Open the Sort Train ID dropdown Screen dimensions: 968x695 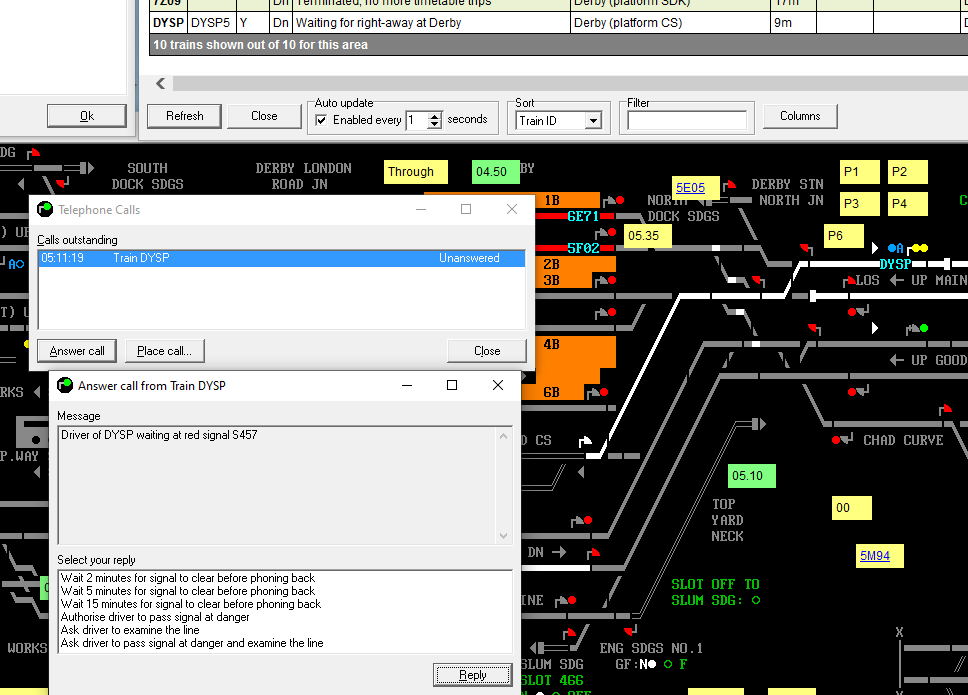[x=593, y=120]
